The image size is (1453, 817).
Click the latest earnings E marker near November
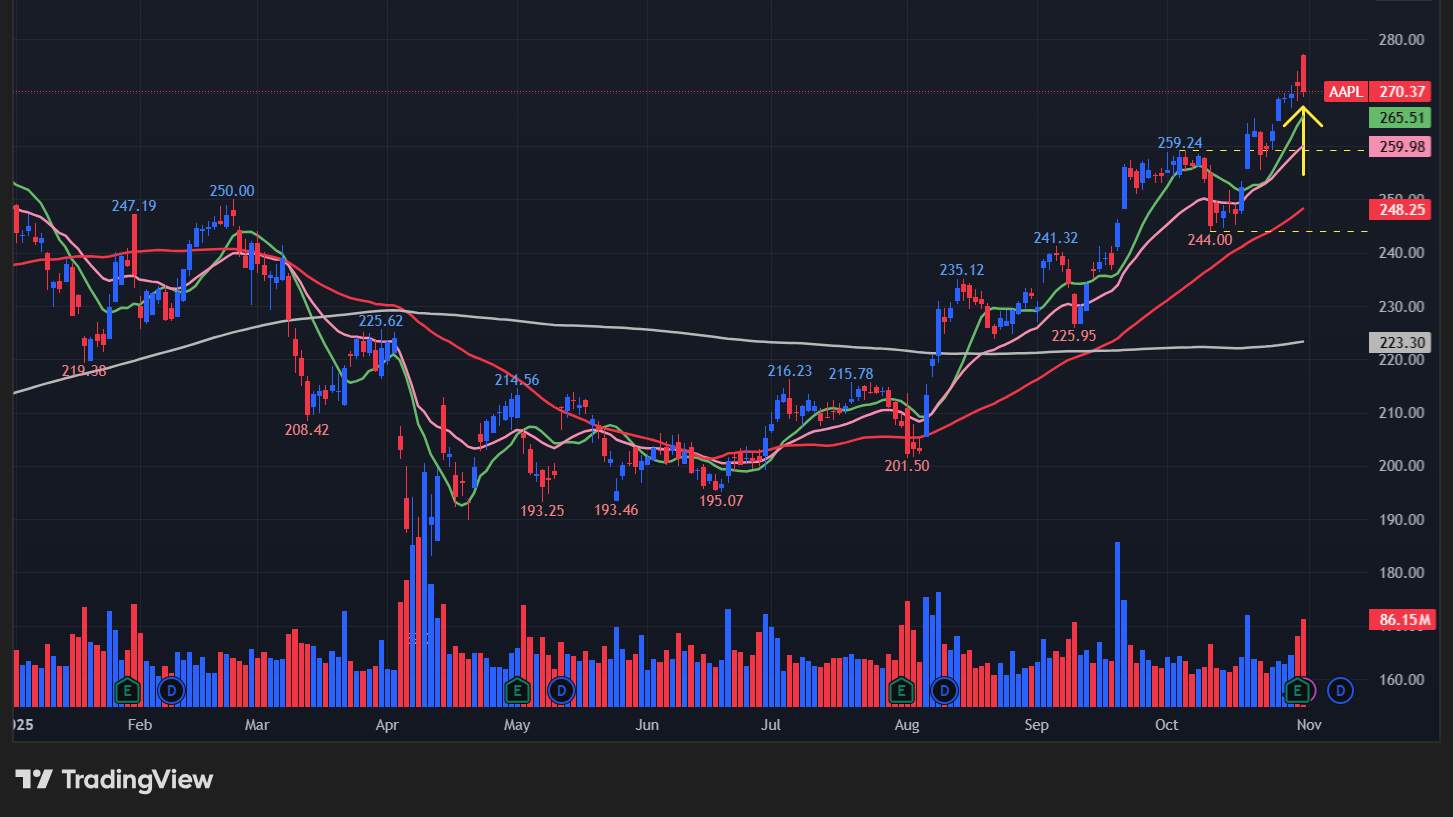pos(1298,690)
